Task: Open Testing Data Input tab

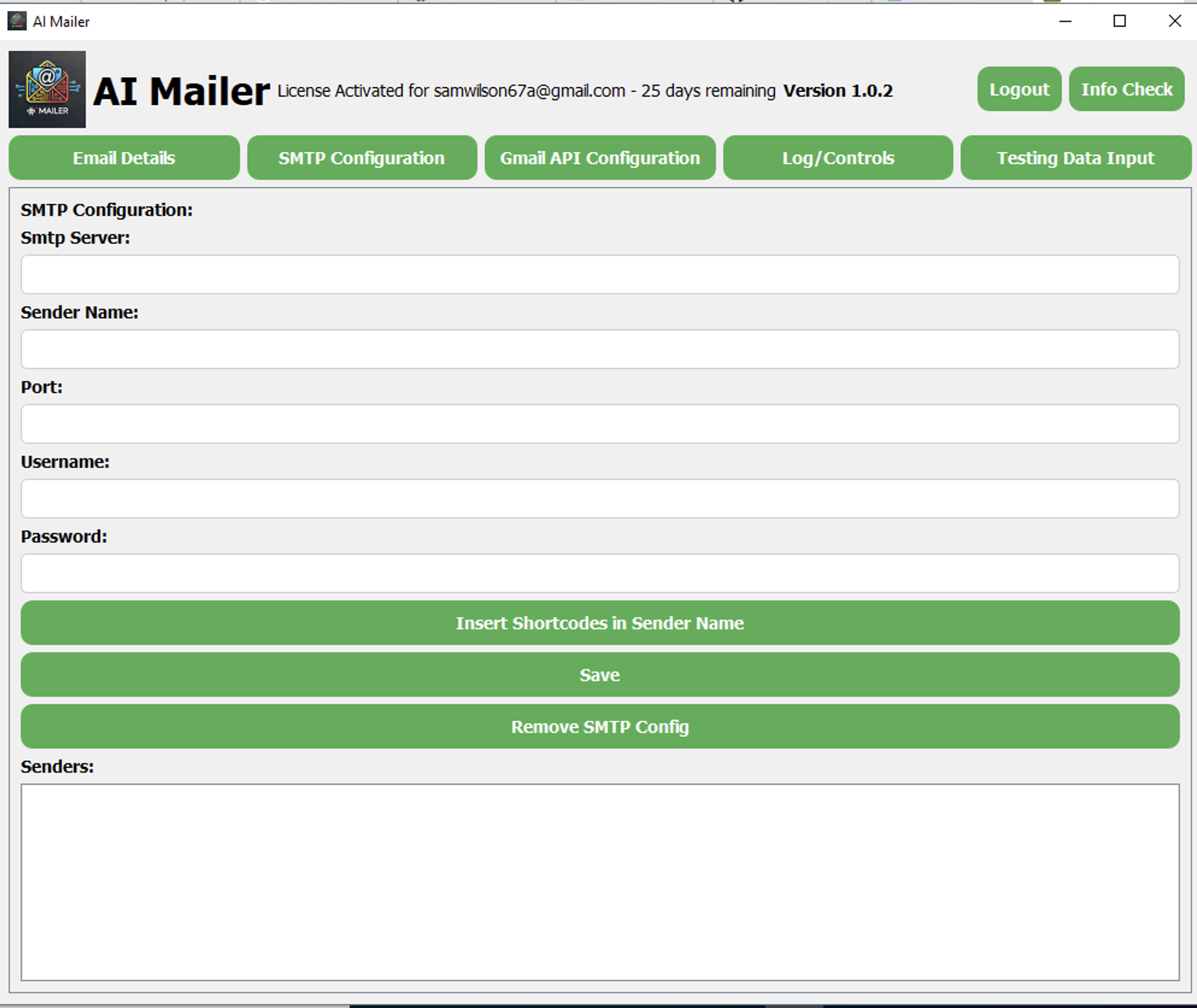Action: point(1075,158)
